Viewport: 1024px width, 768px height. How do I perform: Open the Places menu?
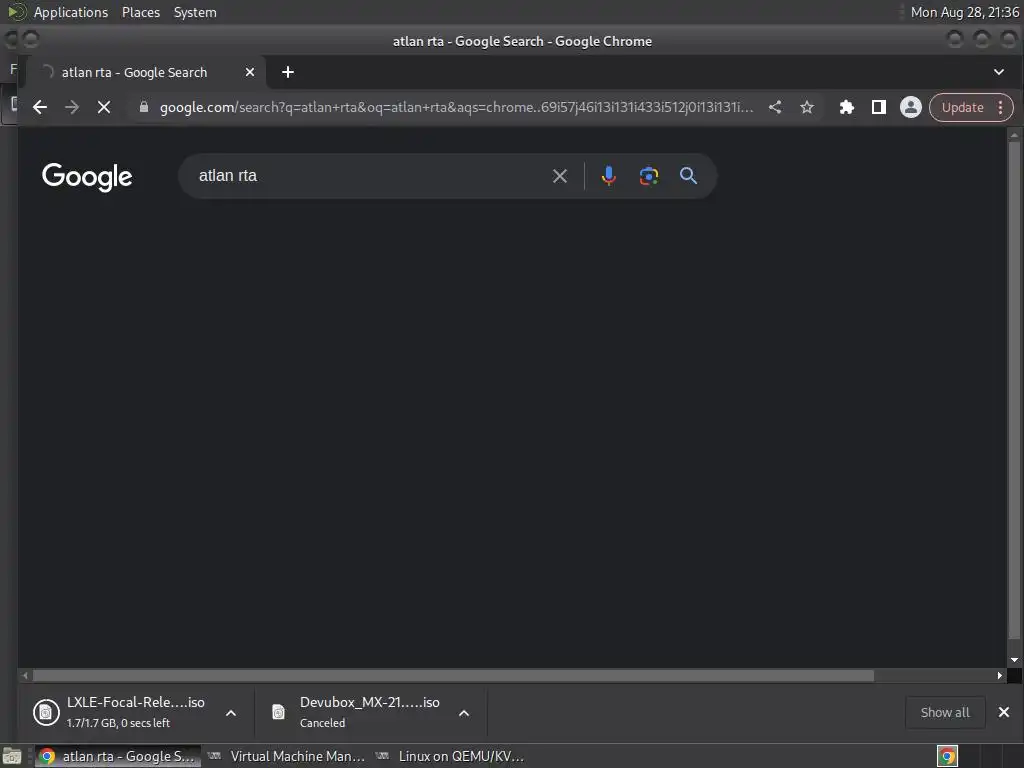click(141, 12)
